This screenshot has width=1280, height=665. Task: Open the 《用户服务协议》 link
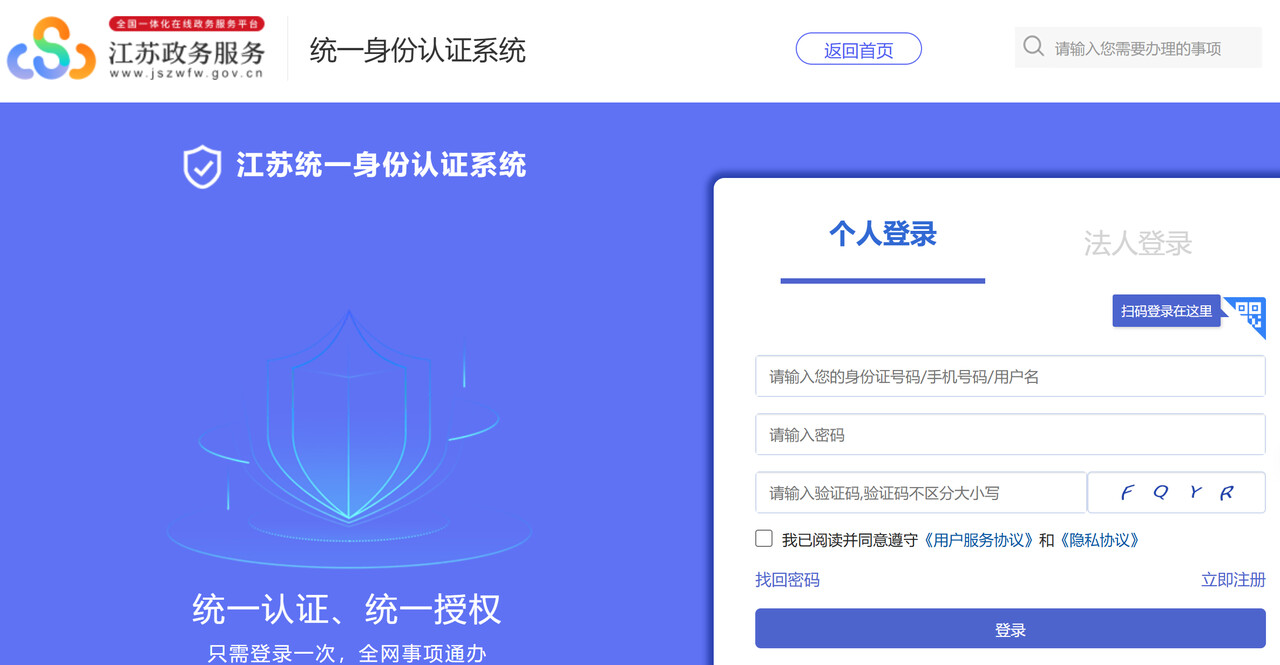point(977,540)
